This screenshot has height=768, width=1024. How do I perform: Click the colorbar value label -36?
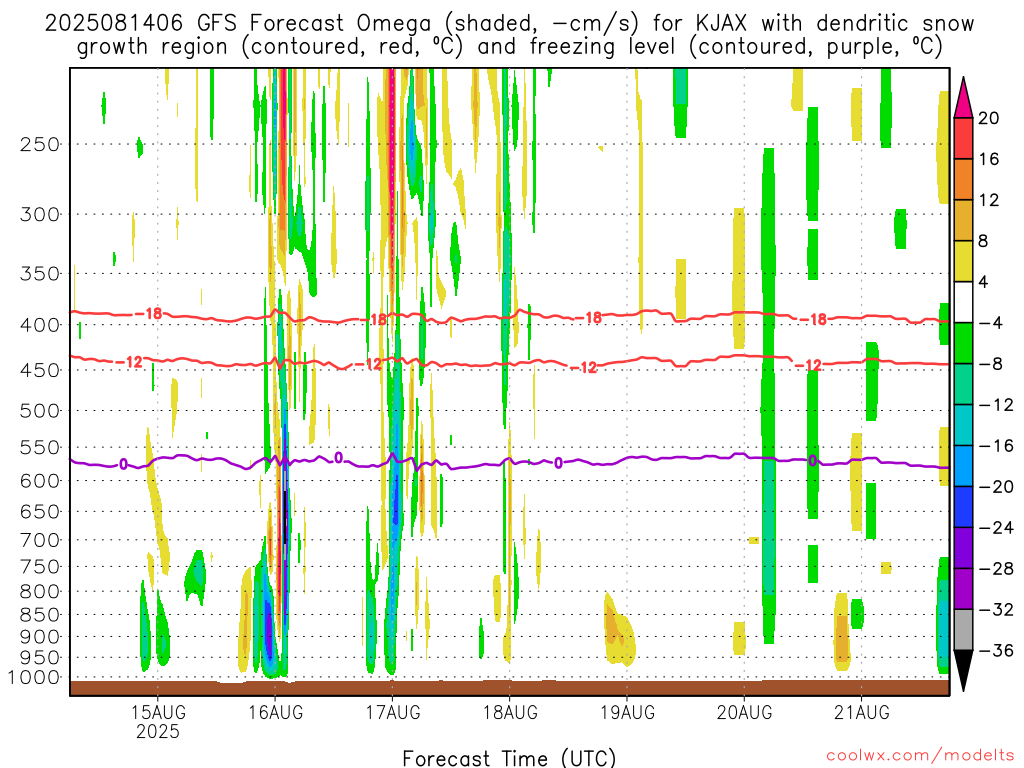coord(996,650)
